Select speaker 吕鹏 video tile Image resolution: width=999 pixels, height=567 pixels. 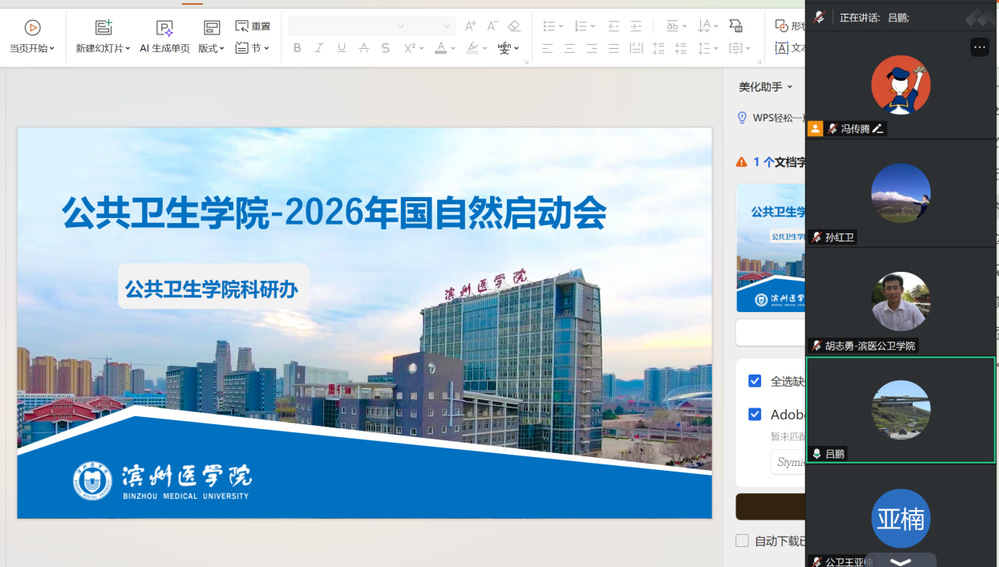click(901, 410)
